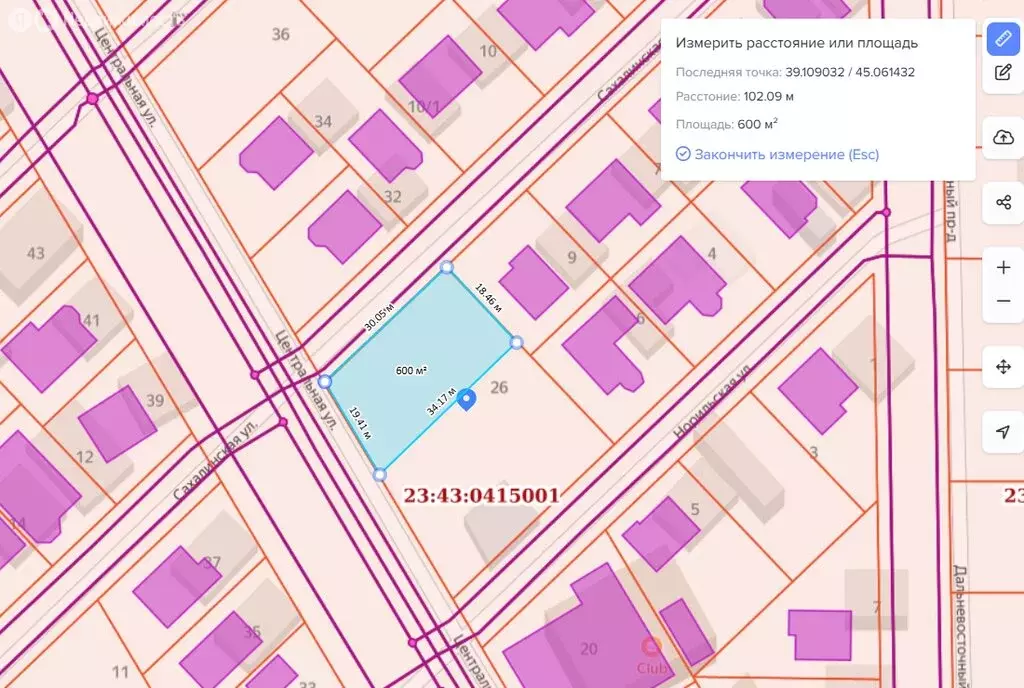
Task: Zoom in with the plus button
Action: tap(1004, 267)
